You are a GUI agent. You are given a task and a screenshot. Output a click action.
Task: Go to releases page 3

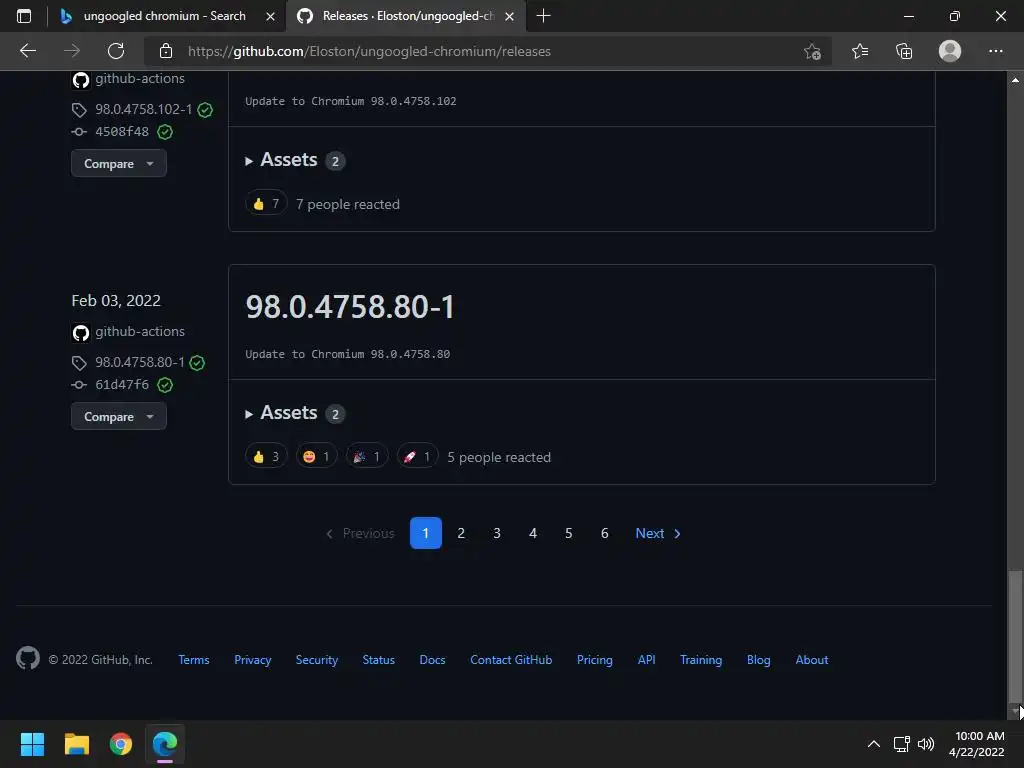(x=497, y=533)
